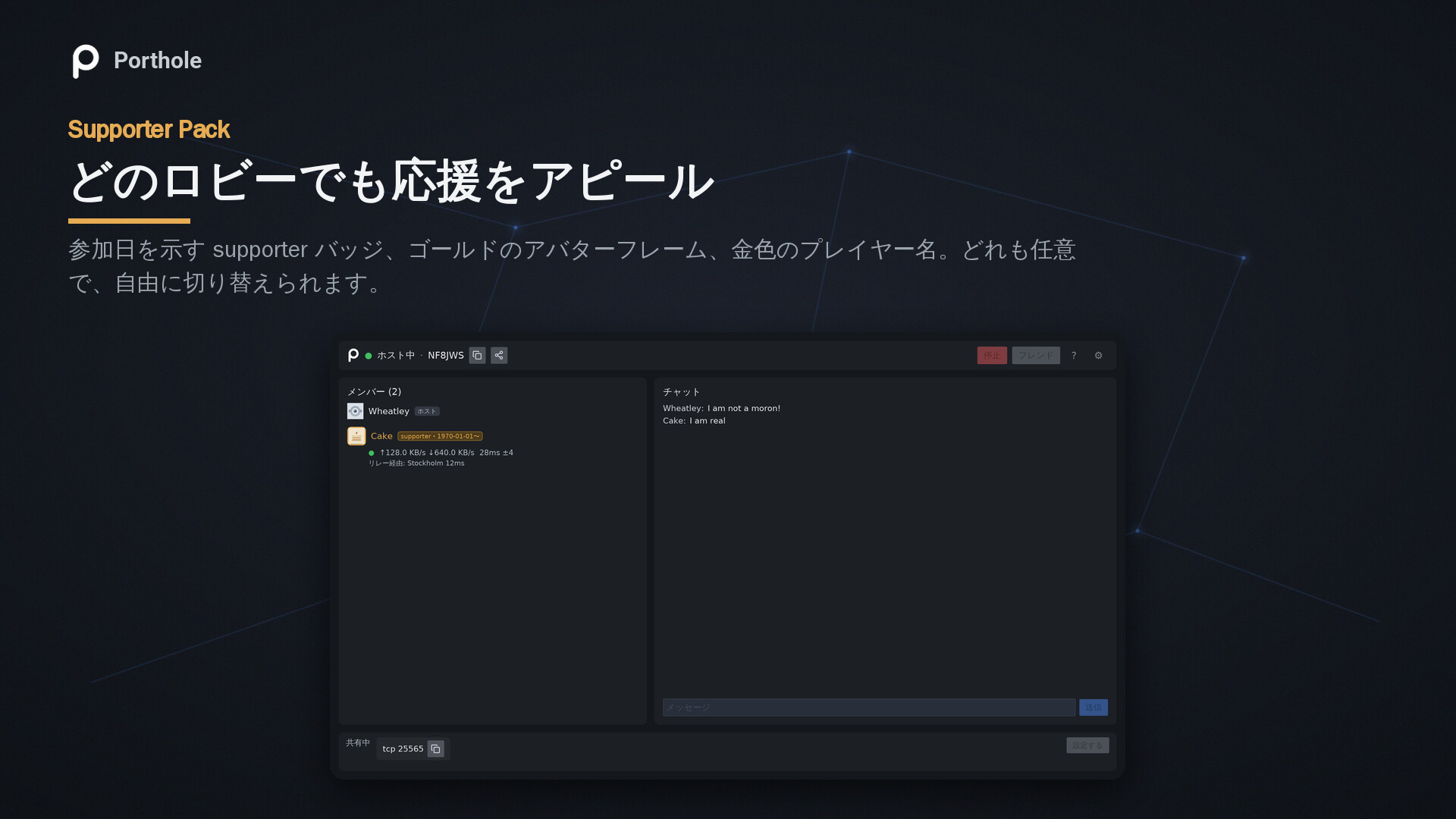The height and width of the screenshot is (819, 1456).
Task: Select the member name Wheatley
Action: pyautogui.click(x=388, y=411)
